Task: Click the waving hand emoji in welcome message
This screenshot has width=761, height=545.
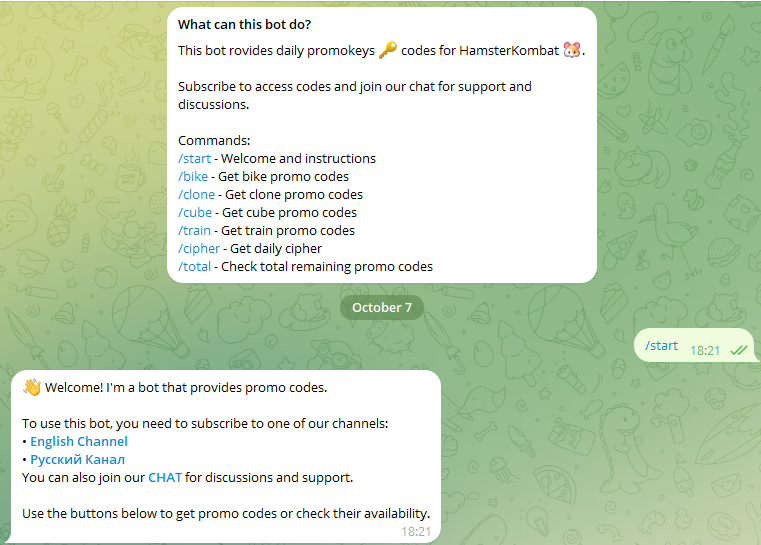Action: point(32,387)
